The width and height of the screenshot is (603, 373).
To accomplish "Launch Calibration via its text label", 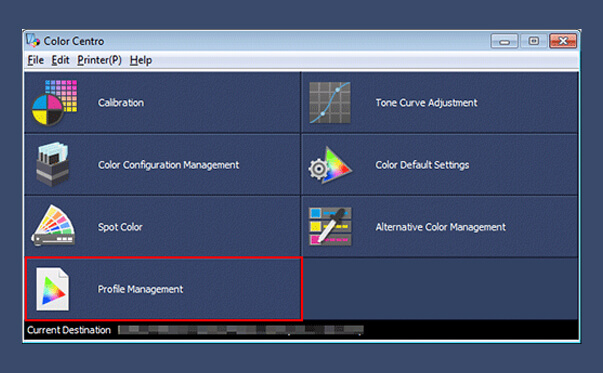I will click(x=121, y=103).
